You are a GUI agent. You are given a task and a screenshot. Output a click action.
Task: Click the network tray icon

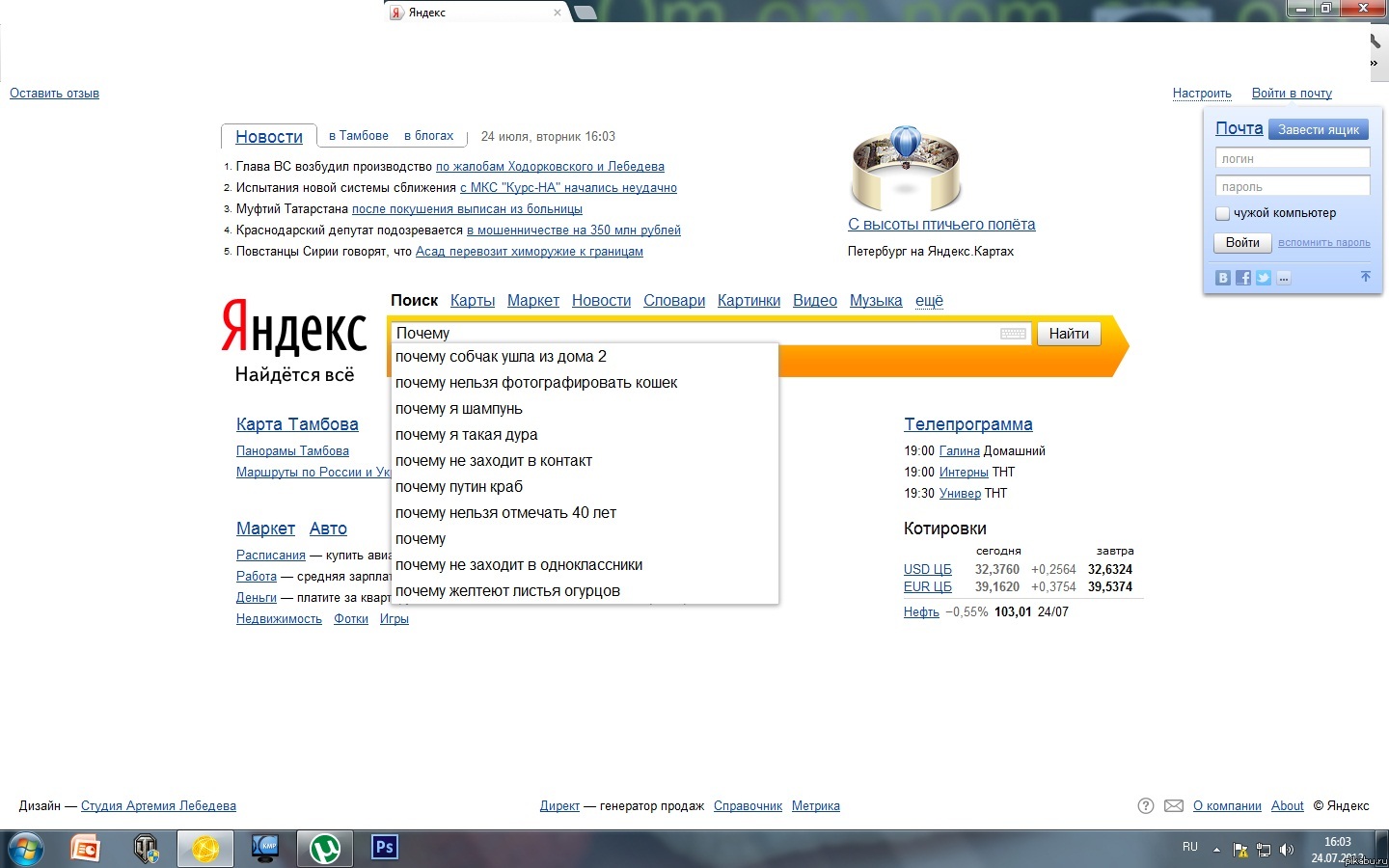click(1264, 850)
